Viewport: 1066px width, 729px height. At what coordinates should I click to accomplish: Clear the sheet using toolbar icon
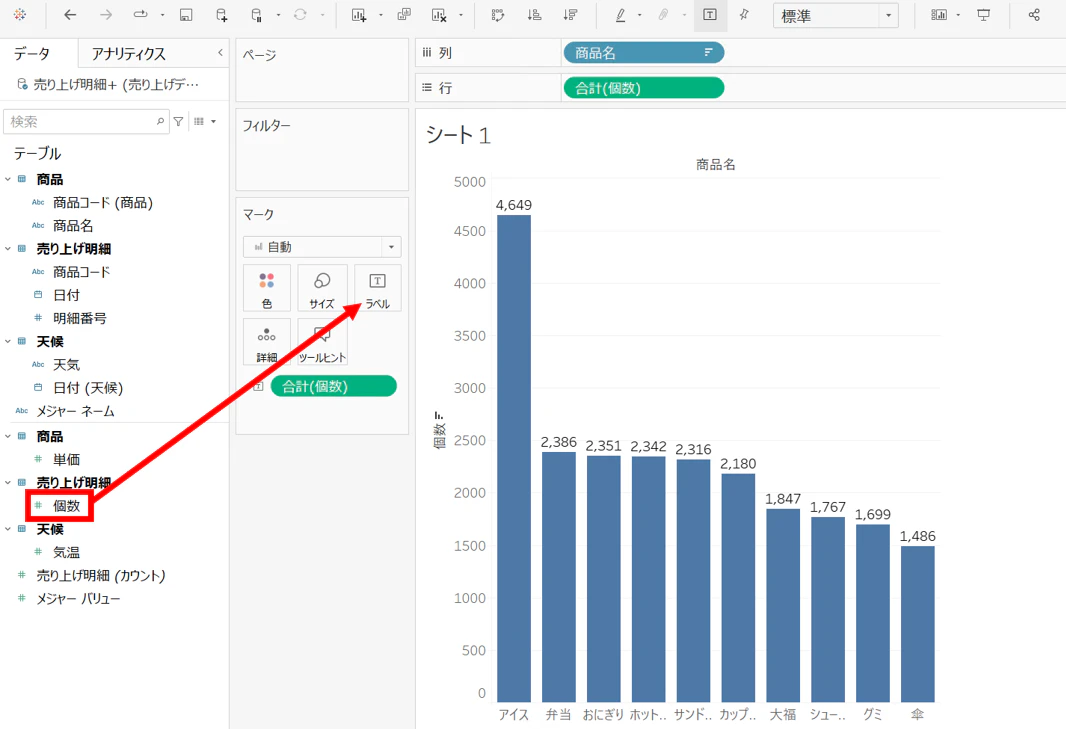coord(439,15)
